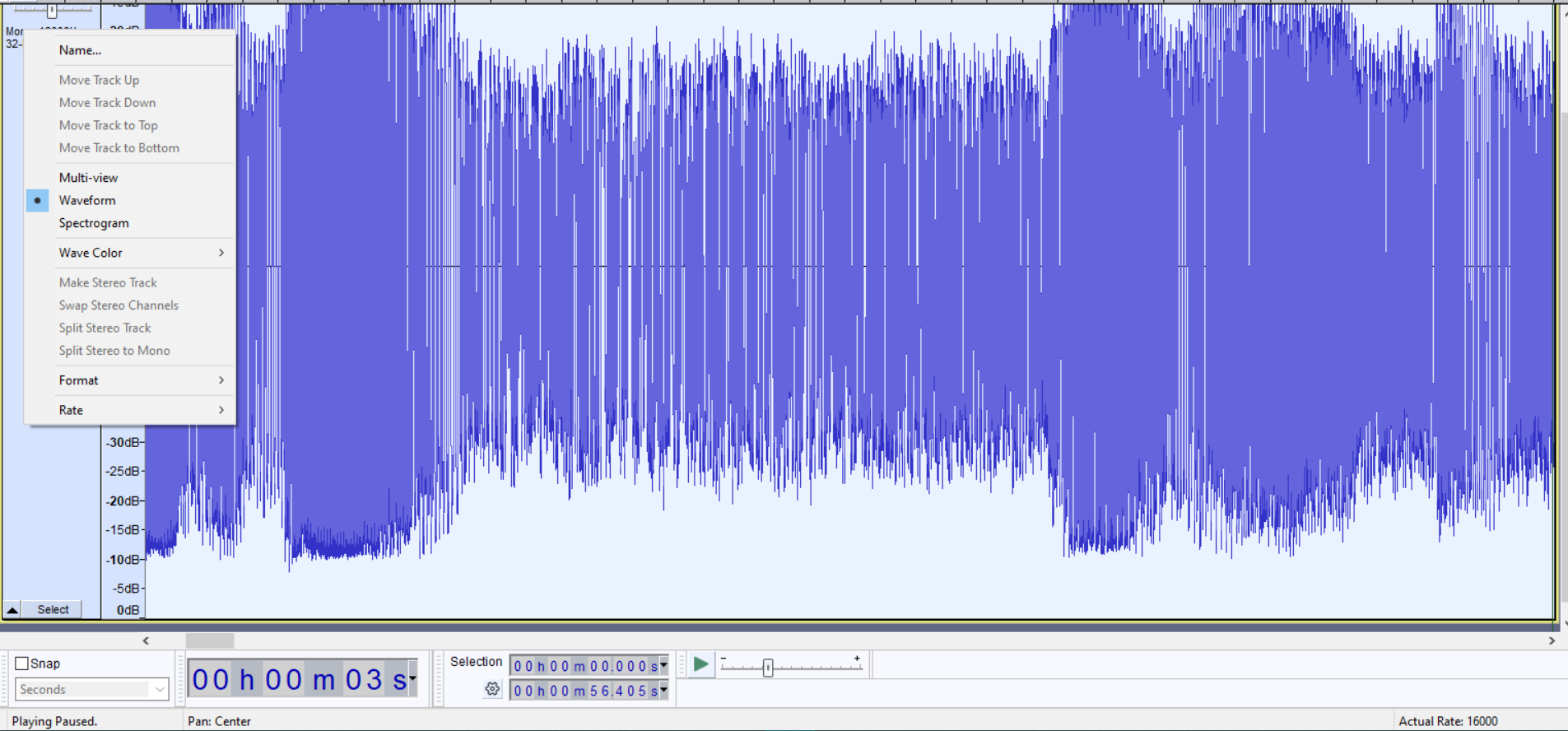Click the Select button below track panel
The image size is (1568, 731).
pos(53,610)
